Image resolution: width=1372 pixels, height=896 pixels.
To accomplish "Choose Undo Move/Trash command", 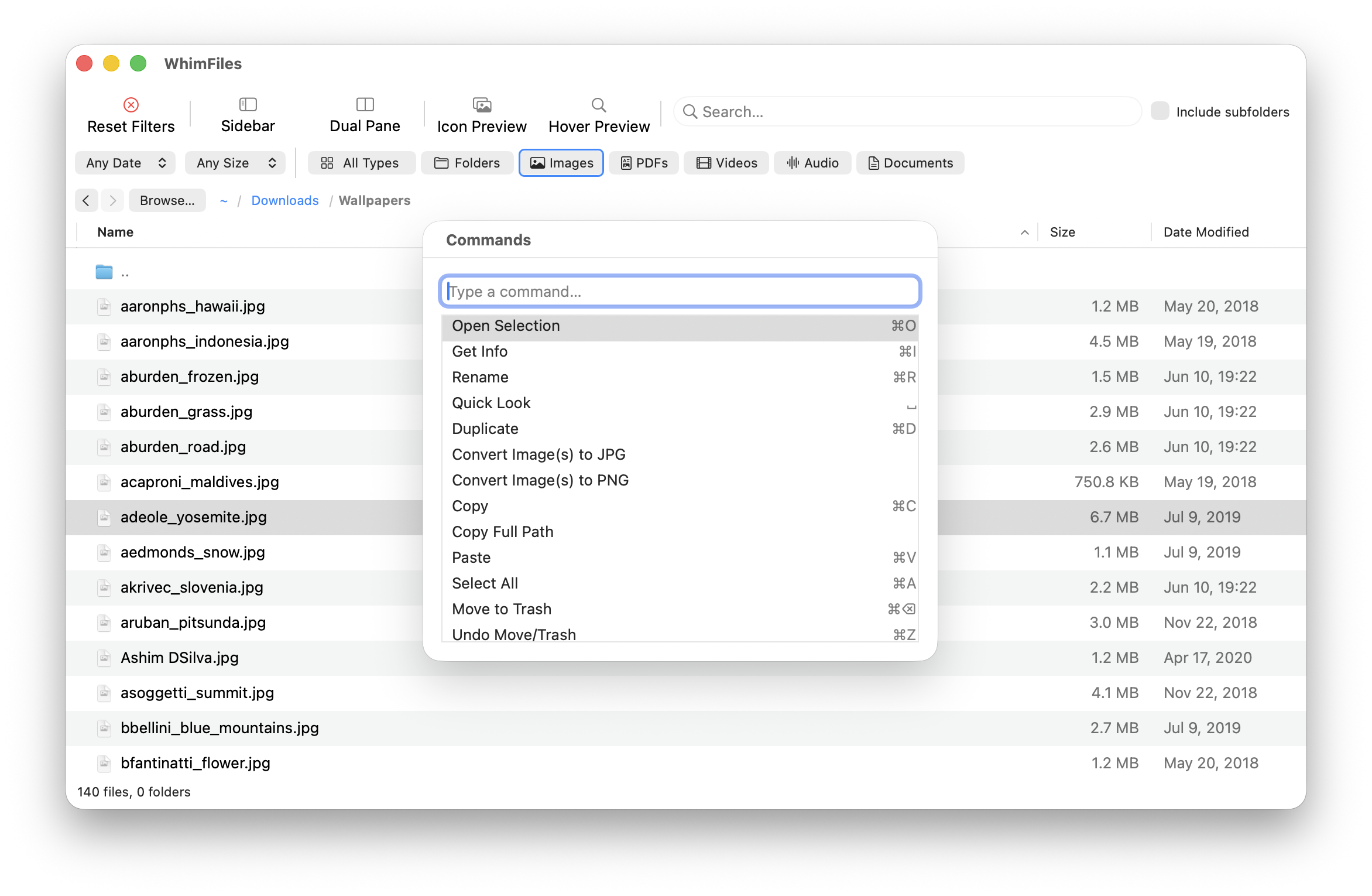I will tap(680, 633).
